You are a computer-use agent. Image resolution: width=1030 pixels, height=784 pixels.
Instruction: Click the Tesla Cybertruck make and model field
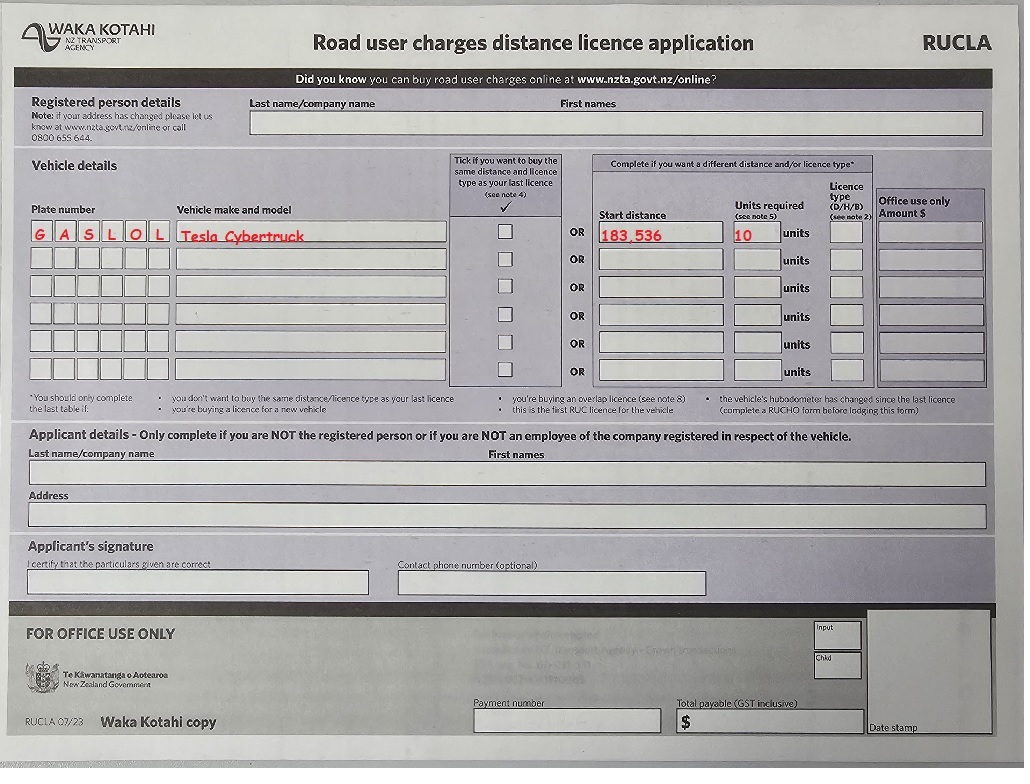(x=311, y=232)
